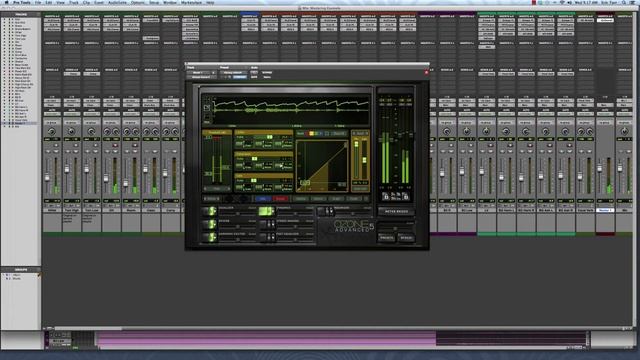
Task: Click the highlighted Ozone insert on Master channel
Action: point(605,20)
